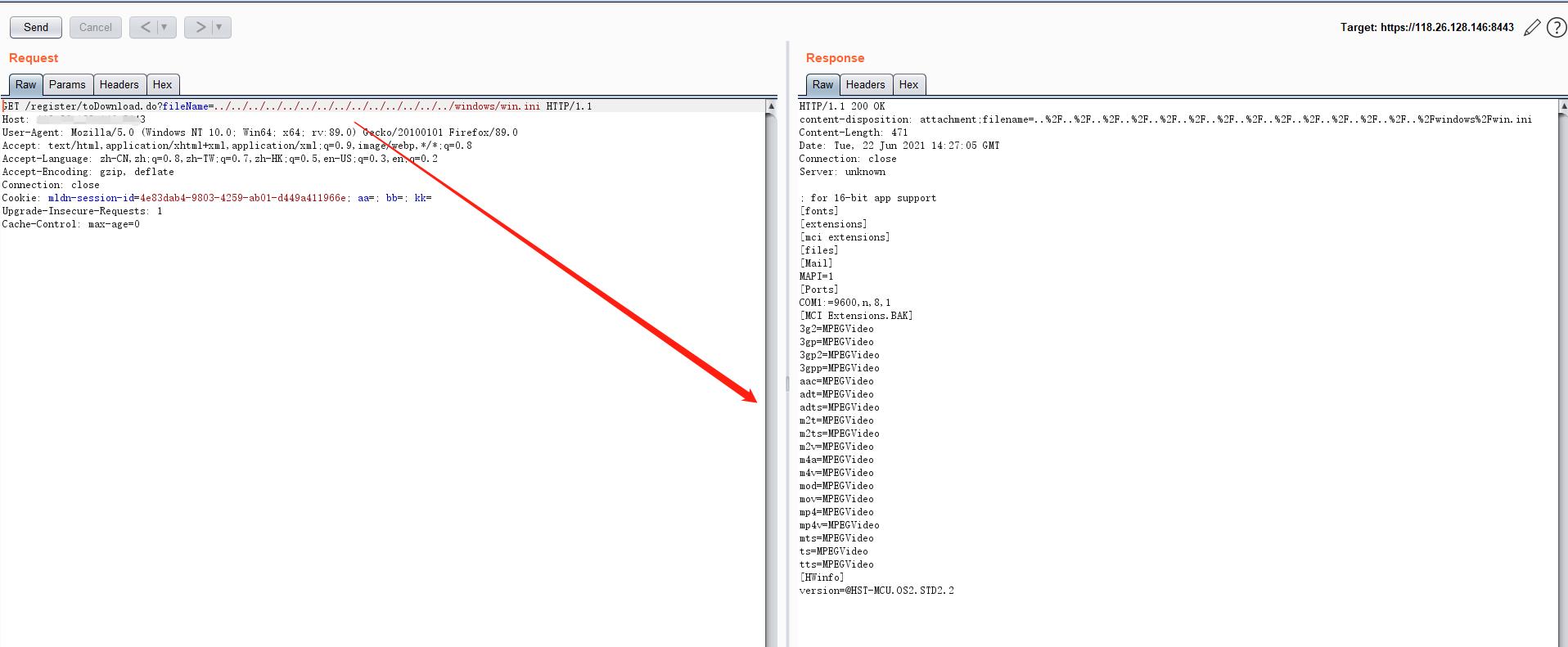Click the Upgrade-Insecure-Requests: 1 line

(82, 211)
